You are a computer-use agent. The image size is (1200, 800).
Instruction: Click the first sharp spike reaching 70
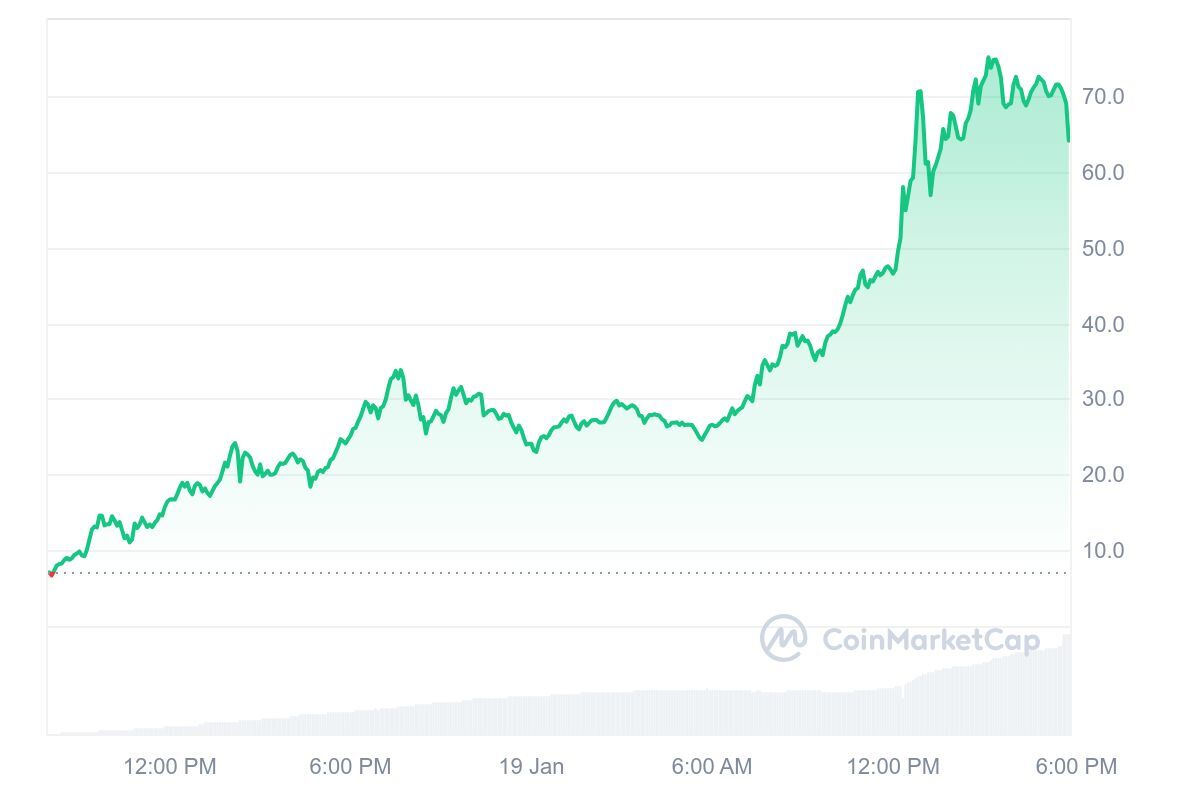918,92
